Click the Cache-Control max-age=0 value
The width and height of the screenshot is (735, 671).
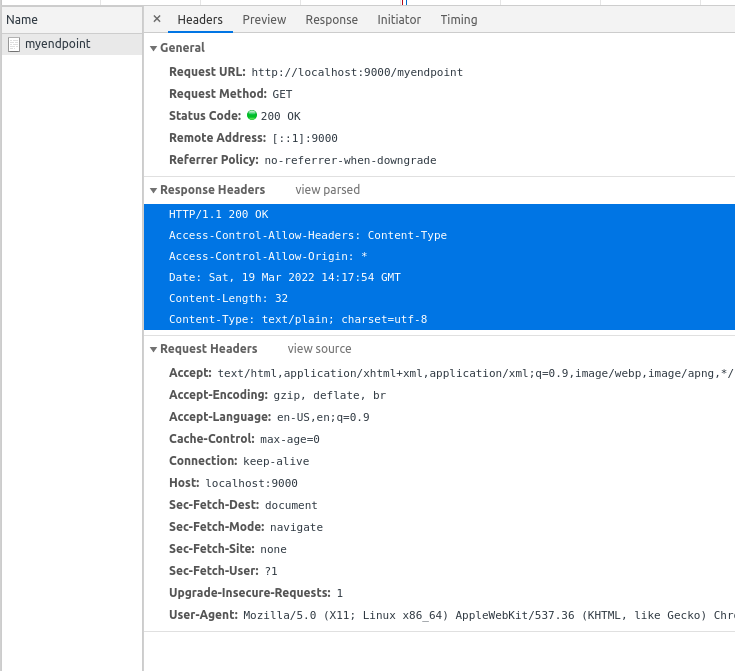click(x=290, y=439)
